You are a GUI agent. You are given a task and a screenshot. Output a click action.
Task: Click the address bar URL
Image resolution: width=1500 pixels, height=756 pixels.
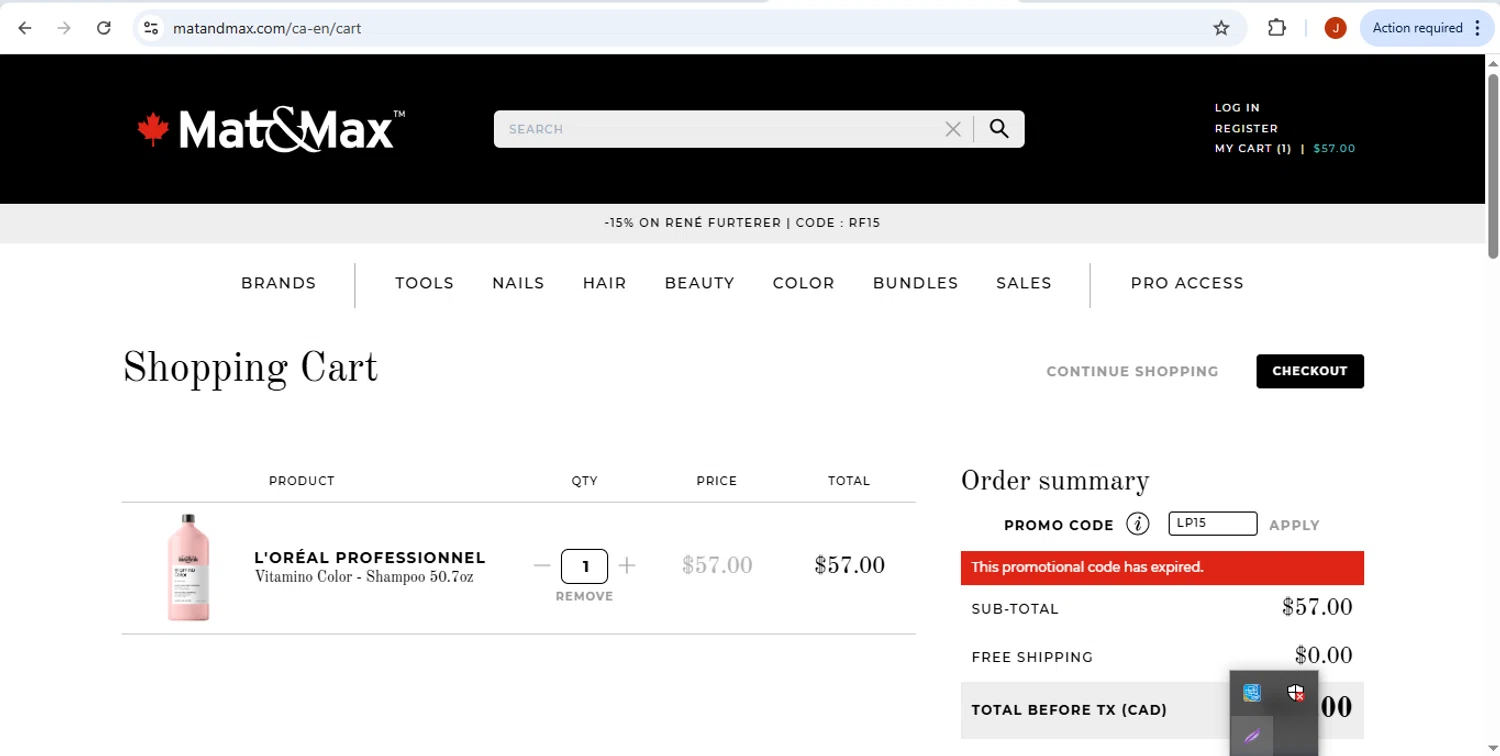pos(267,28)
